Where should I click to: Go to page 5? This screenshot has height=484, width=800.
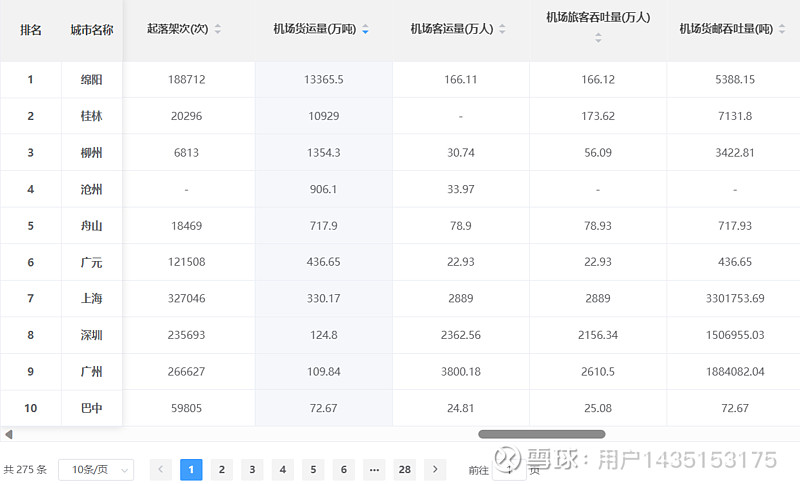(x=313, y=470)
